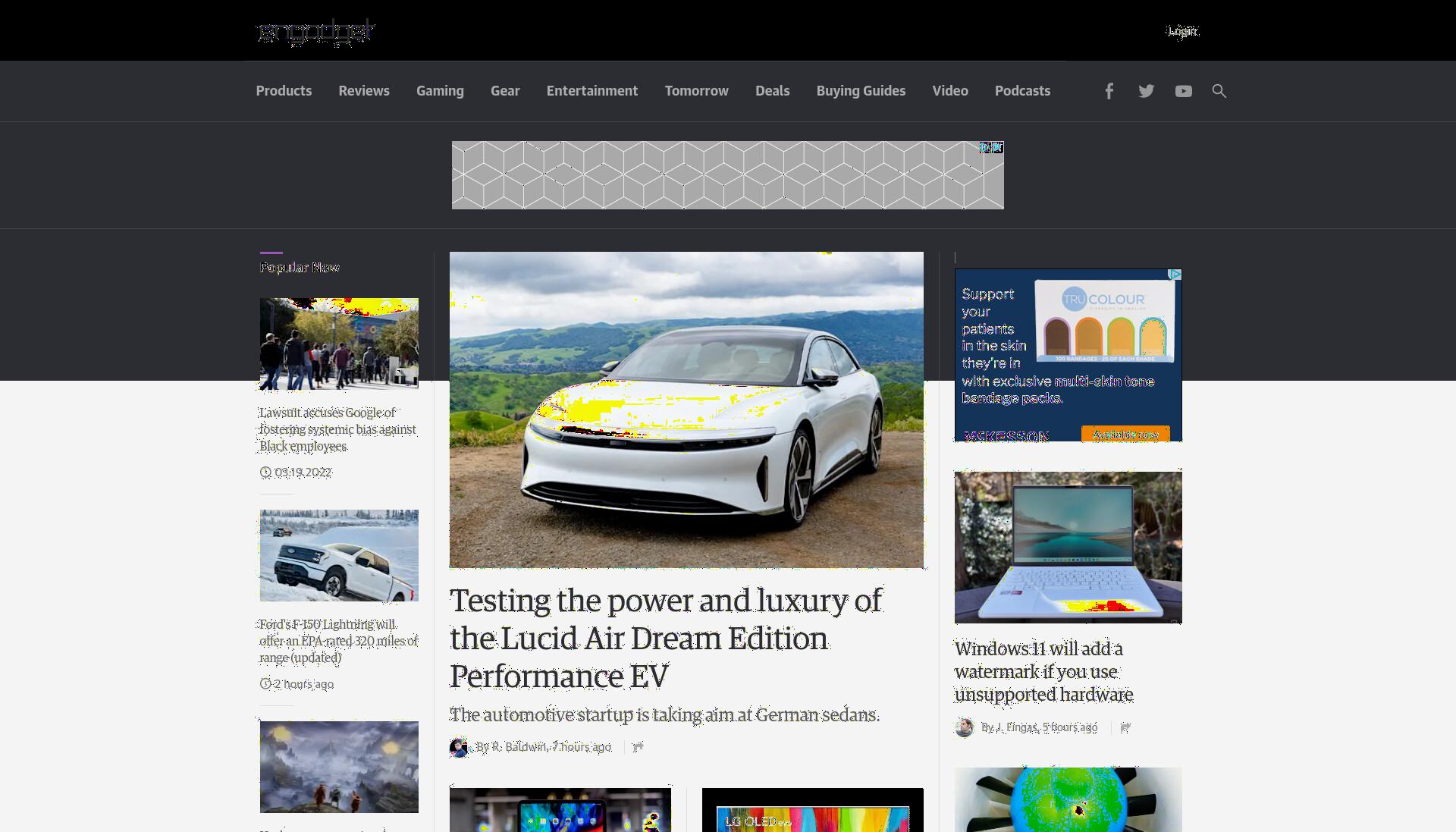Click the share icon under Lucid Air article
The image size is (1456, 832).
(638, 747)
